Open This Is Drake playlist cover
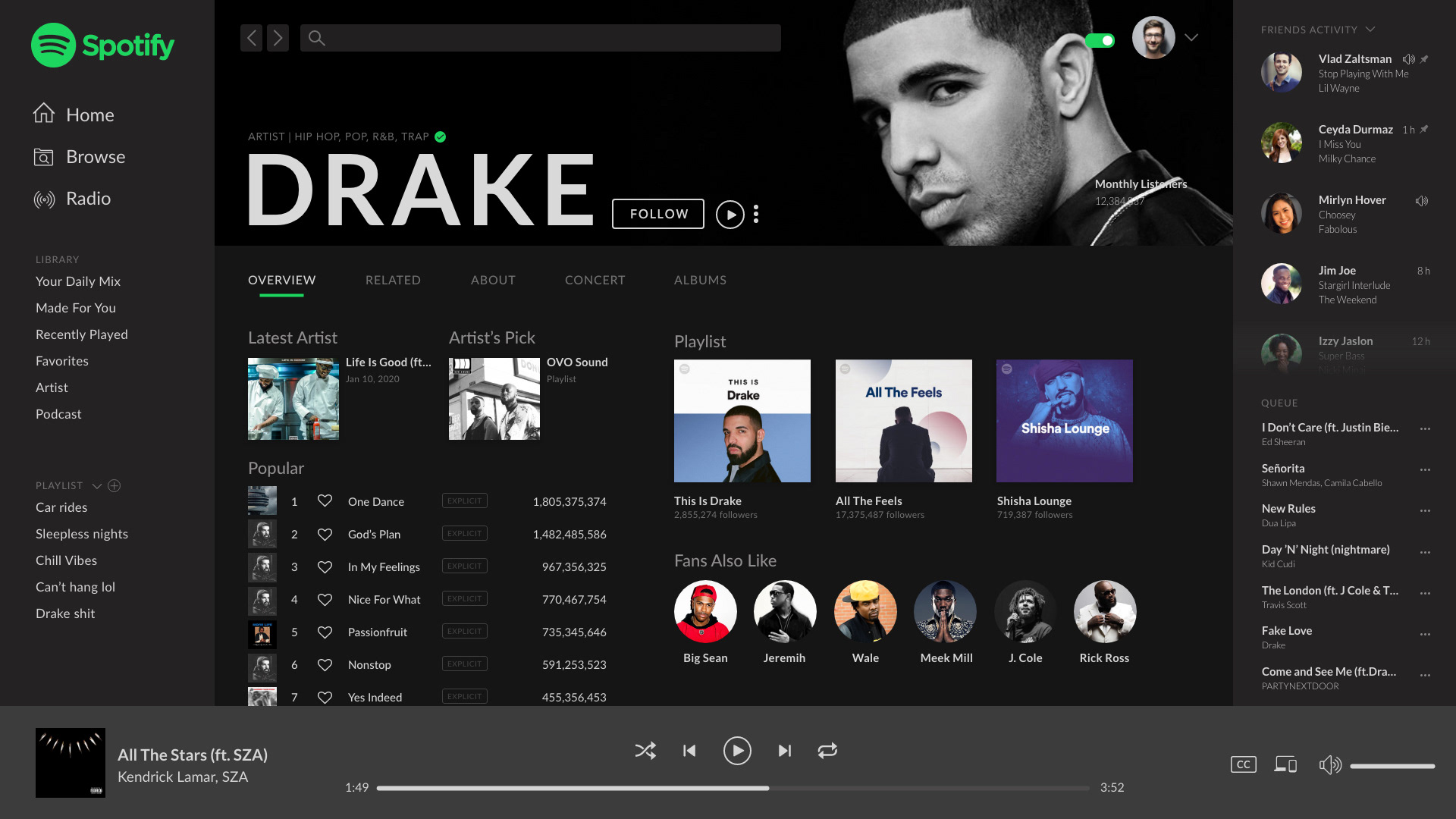Viewport: 1456px width, 819px height. (742, 421)
